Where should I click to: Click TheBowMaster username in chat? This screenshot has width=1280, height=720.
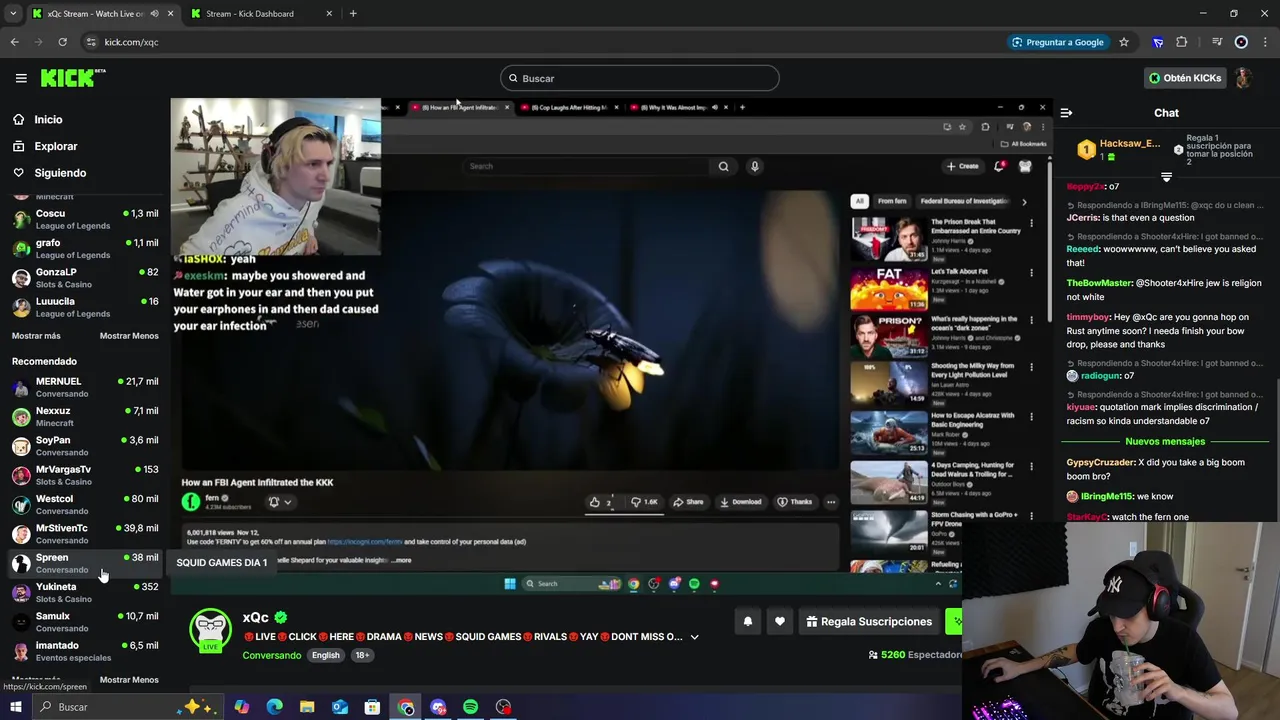tap(1099, 283)
